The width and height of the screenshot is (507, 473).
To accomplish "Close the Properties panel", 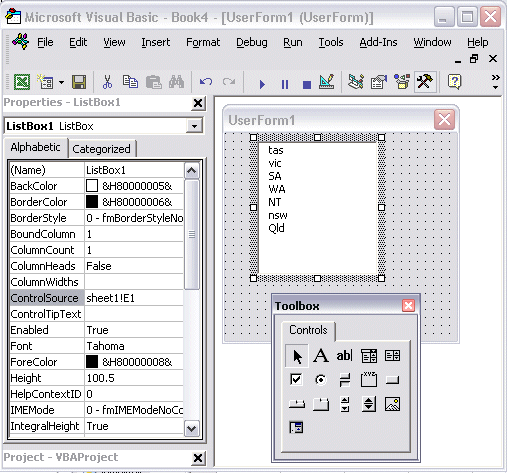I will [198, 103].
